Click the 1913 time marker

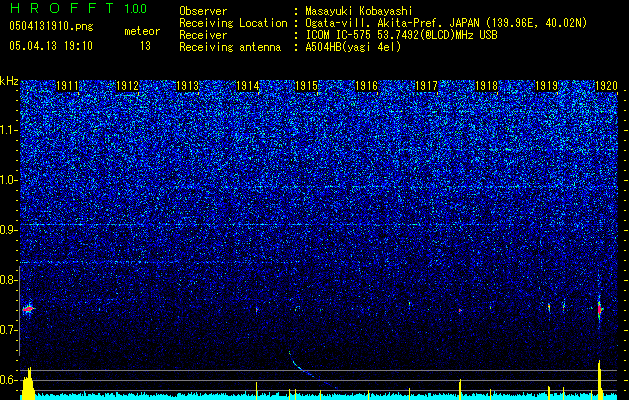coord(187,86)
